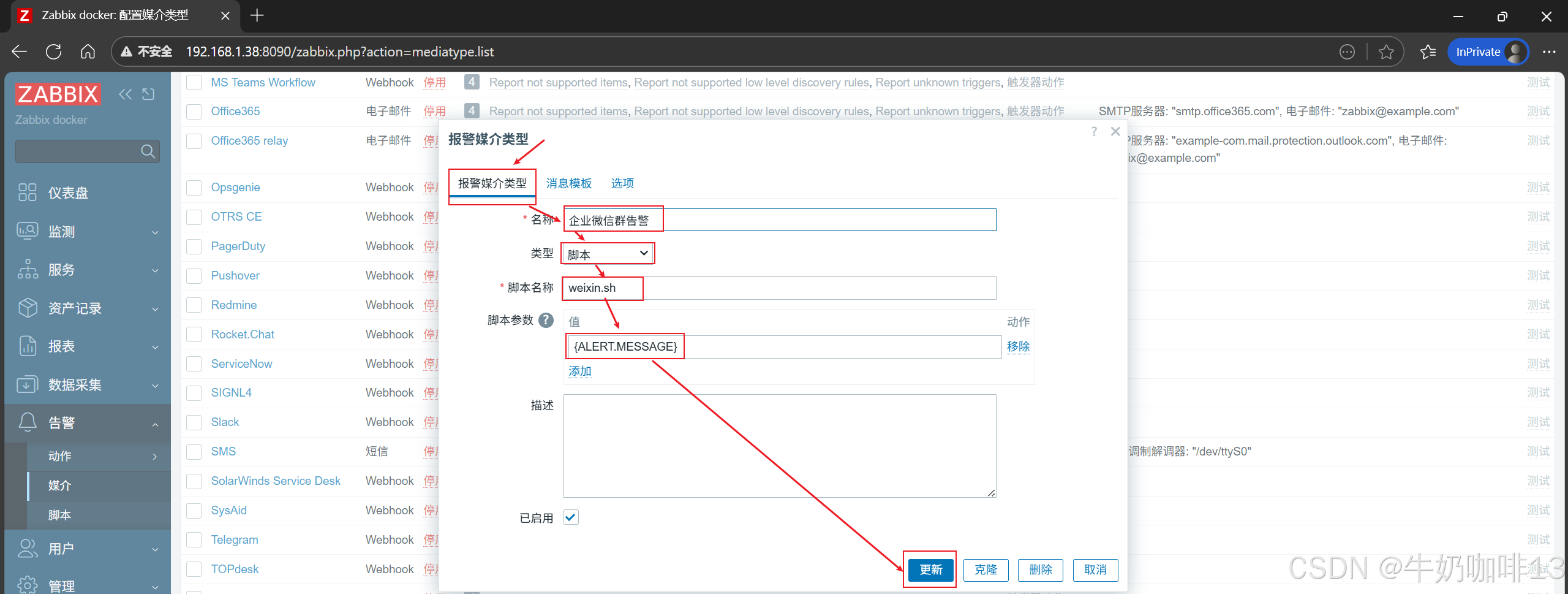Click the 报表 reports icon
This screenshot has height=594, width=1568.
[28, 346]
